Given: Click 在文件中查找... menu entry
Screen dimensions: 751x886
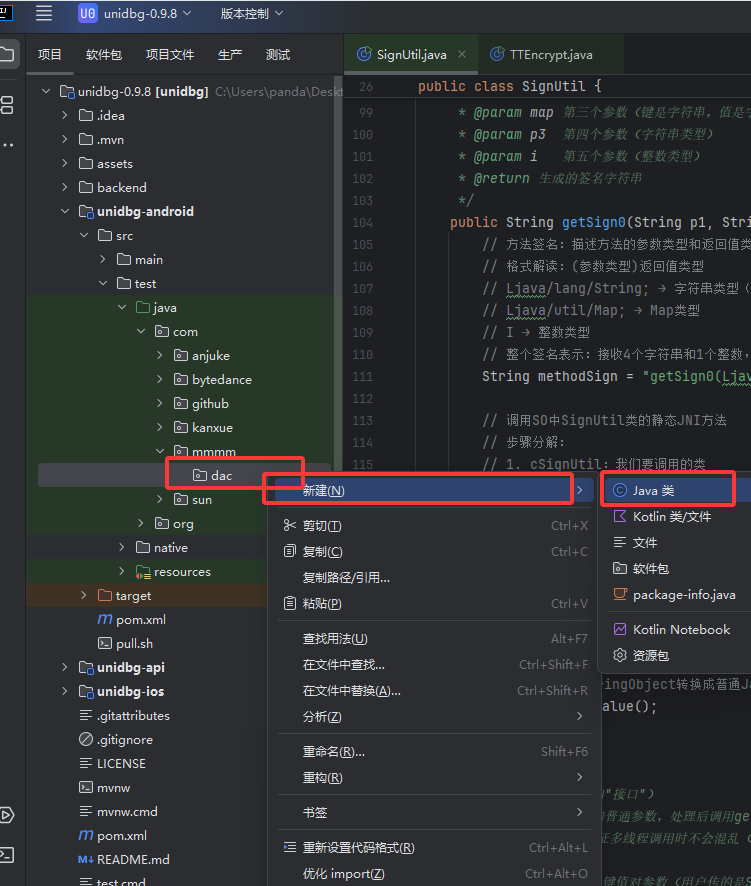Looking at the screenshot, I should tap(434, 664).
